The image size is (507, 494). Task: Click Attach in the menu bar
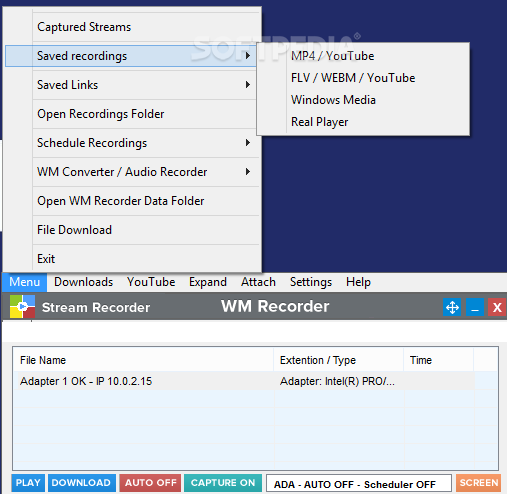[x=258, y=282]
